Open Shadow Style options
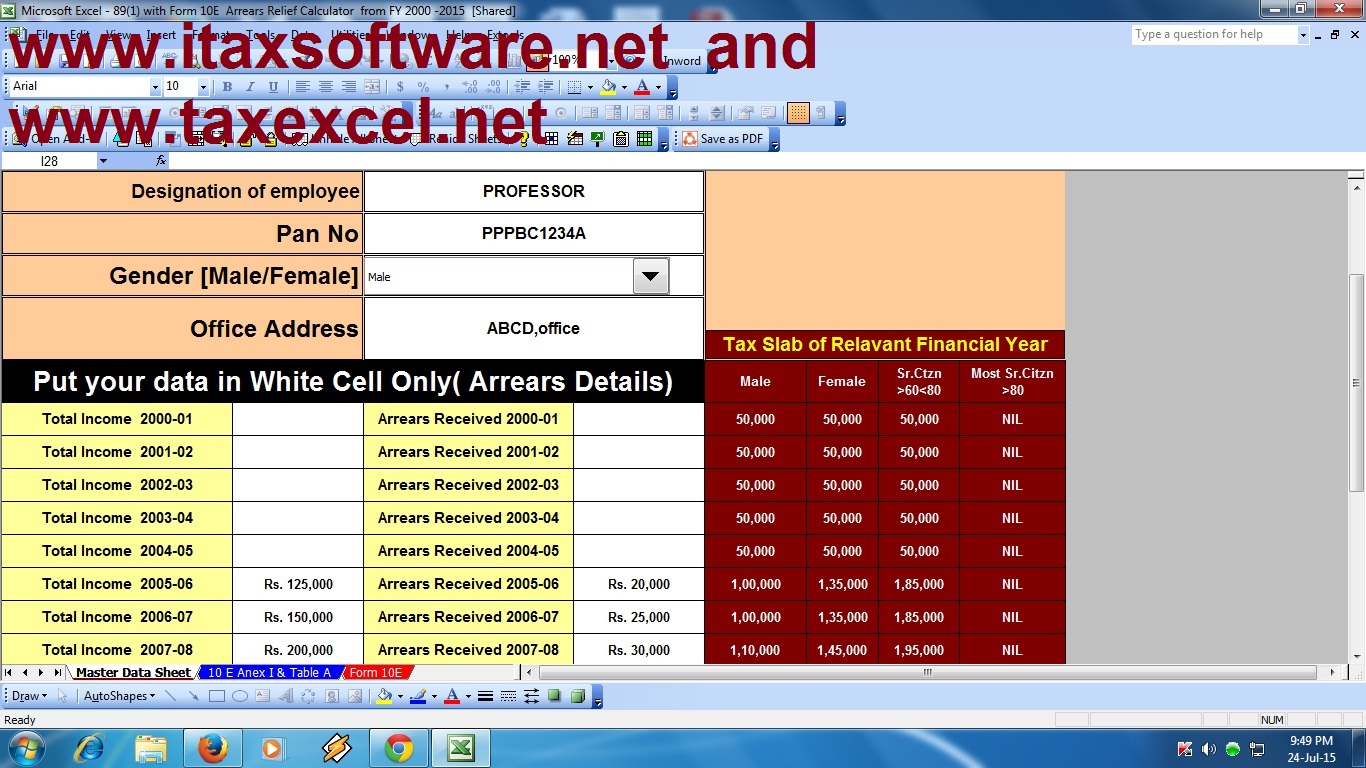 pos(554,696)
